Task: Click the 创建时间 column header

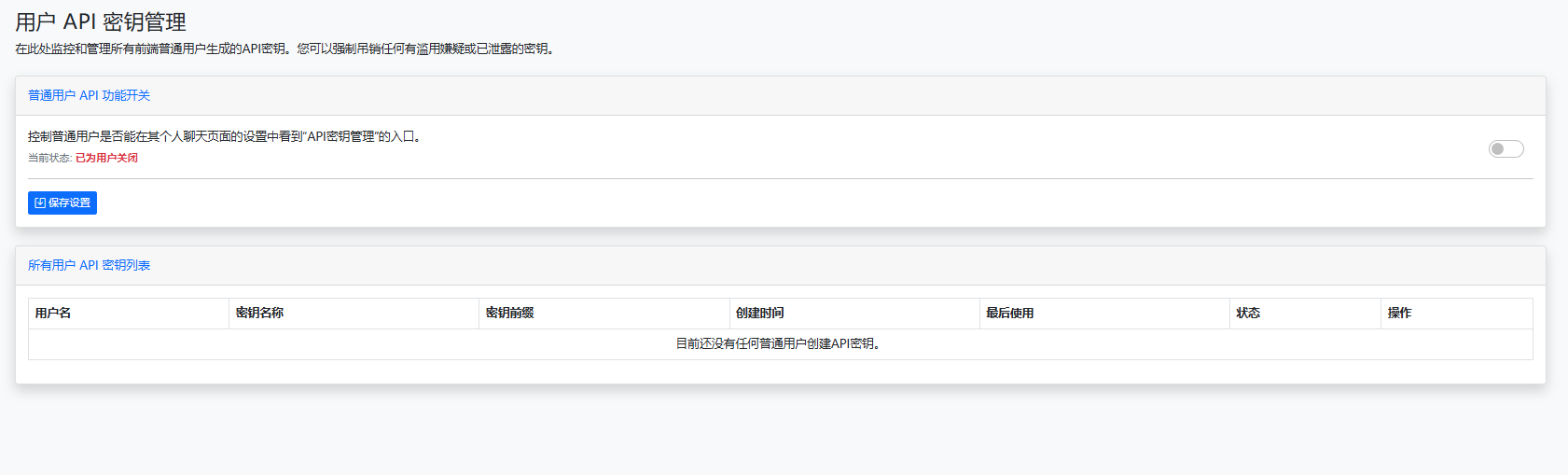Action: [854, 314]
